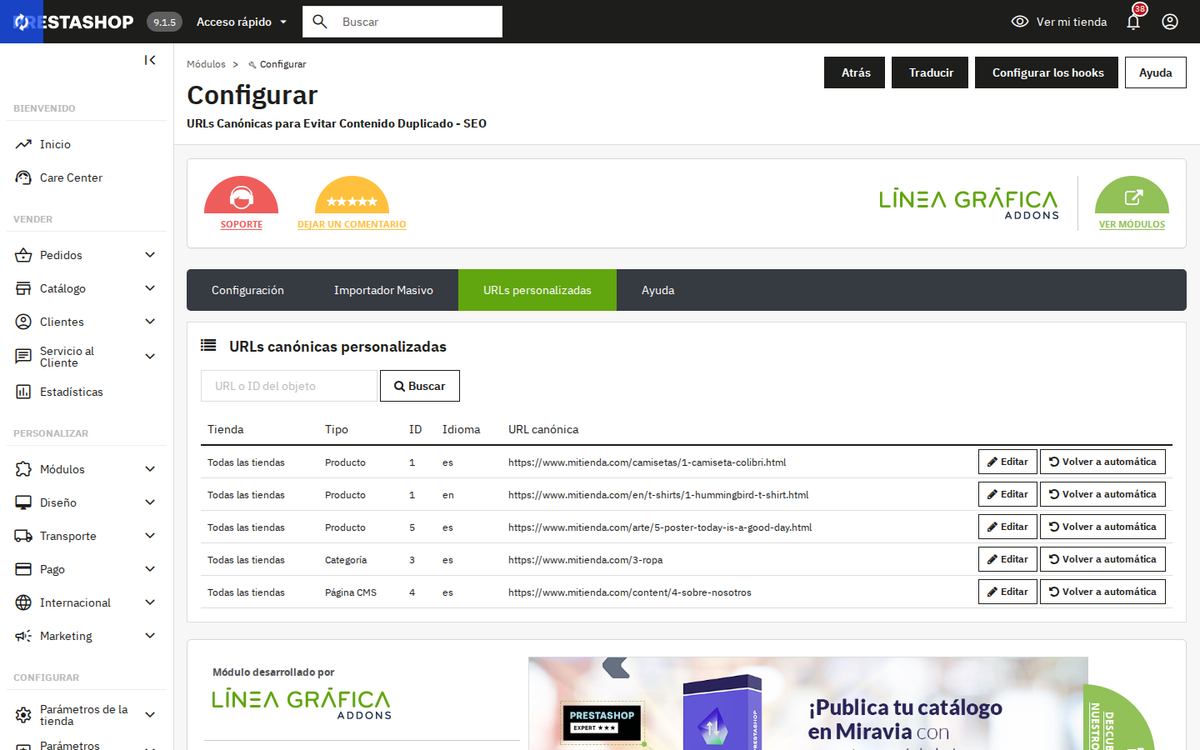The height and width of the screenshot is (750, 1200).
Task: Click the search magnifier icon in top bar
Action: pyautogui.click(x=320, y=21)
